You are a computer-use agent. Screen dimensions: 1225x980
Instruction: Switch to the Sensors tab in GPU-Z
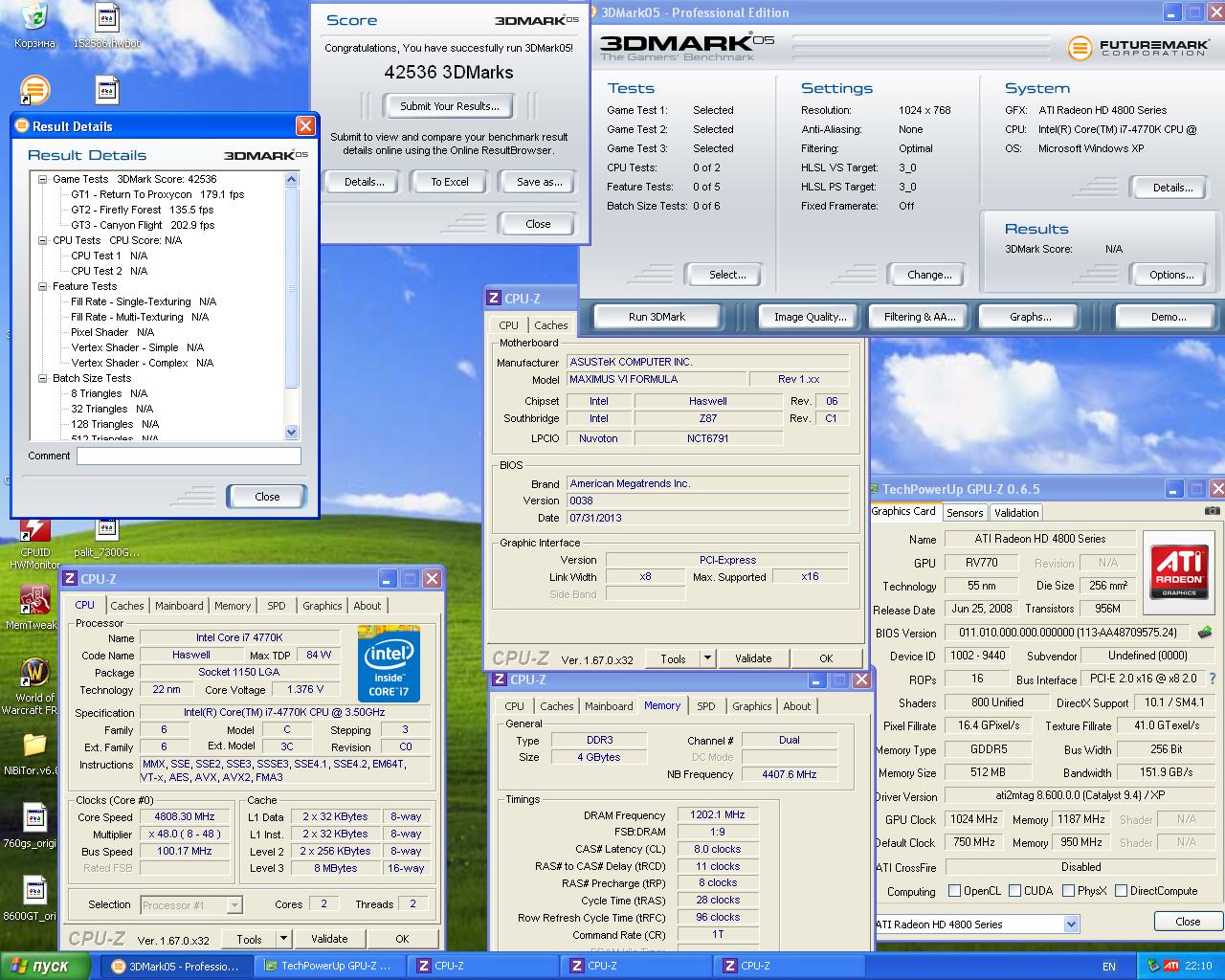click(965, 513)
